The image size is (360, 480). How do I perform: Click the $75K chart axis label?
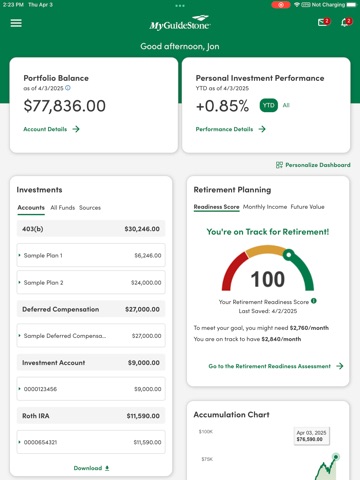pyautogui.click(x=207, y=459)
